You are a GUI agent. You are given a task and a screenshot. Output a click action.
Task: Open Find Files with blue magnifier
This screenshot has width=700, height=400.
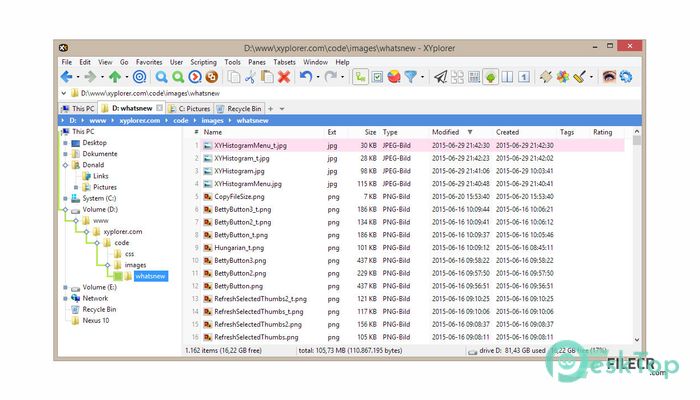click(161, 77)
